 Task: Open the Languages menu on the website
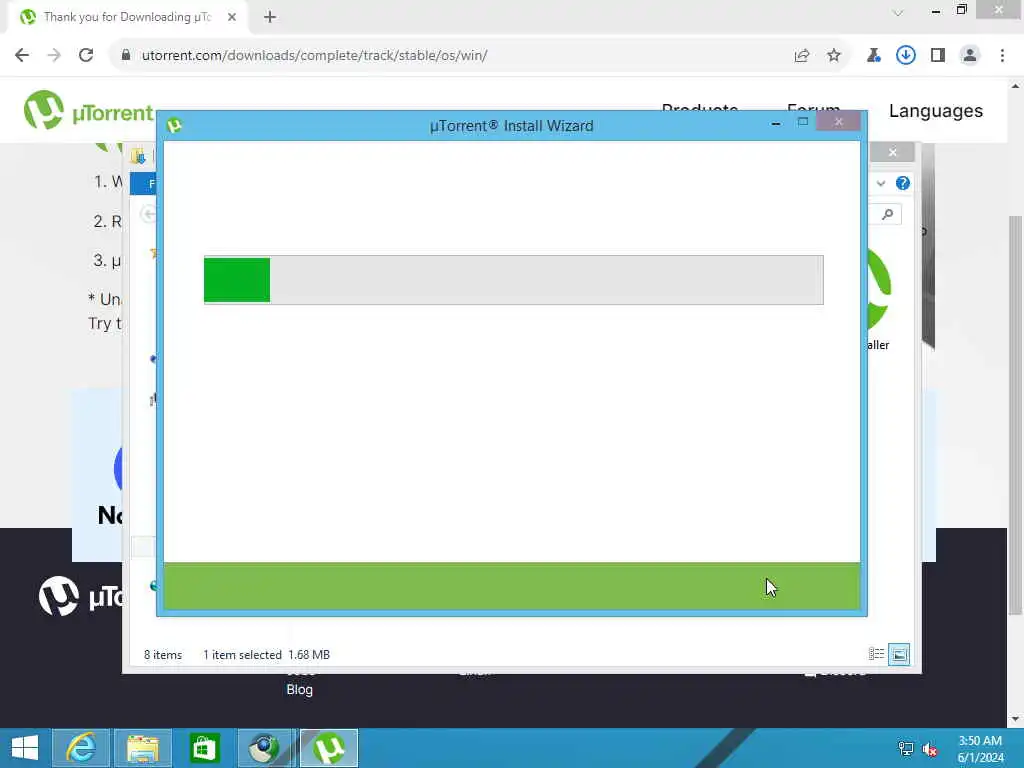pyautogui.click(x=935, y=111)
